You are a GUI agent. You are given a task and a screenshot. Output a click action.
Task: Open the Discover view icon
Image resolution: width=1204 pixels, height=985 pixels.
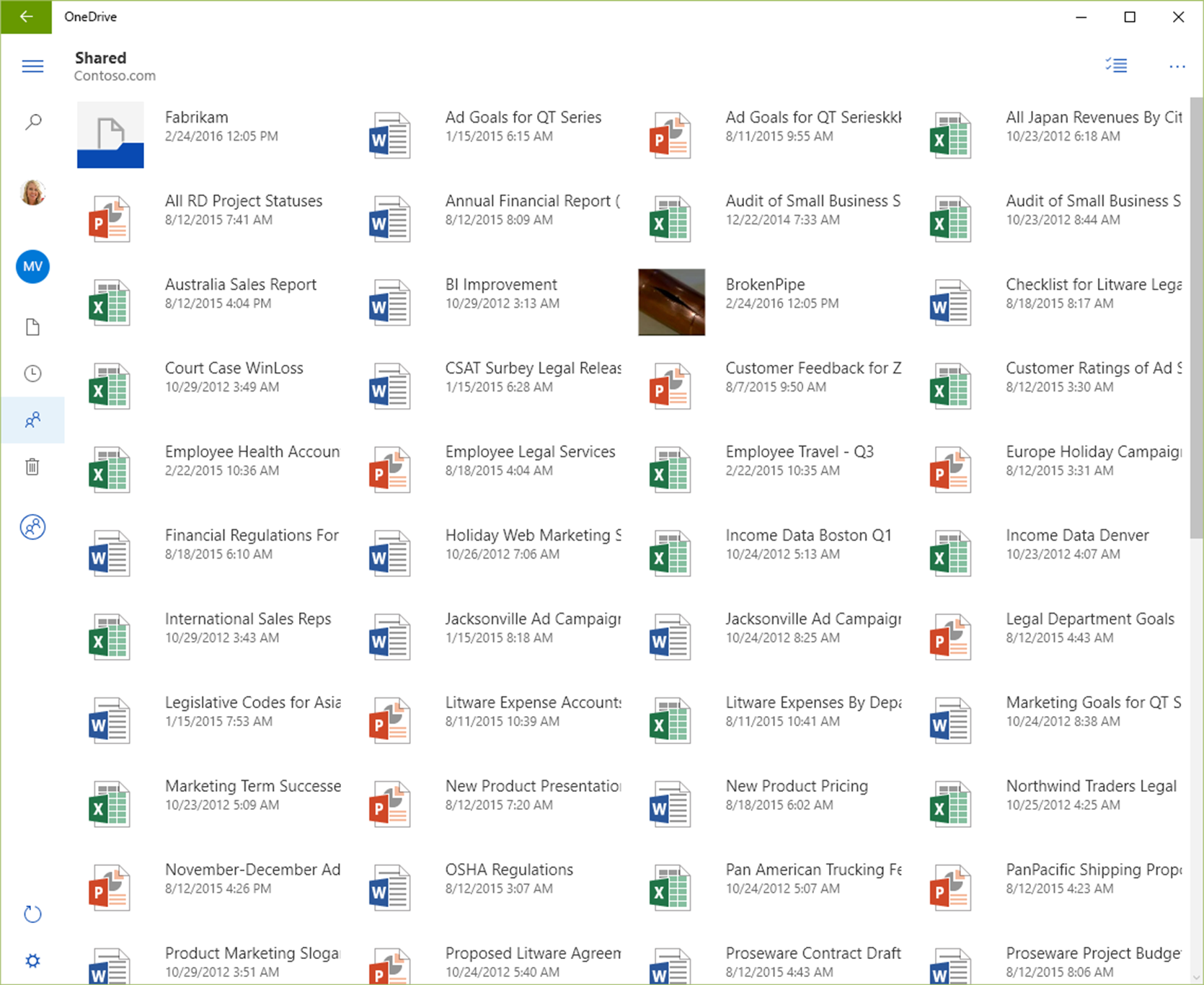(x=32, y=527)
